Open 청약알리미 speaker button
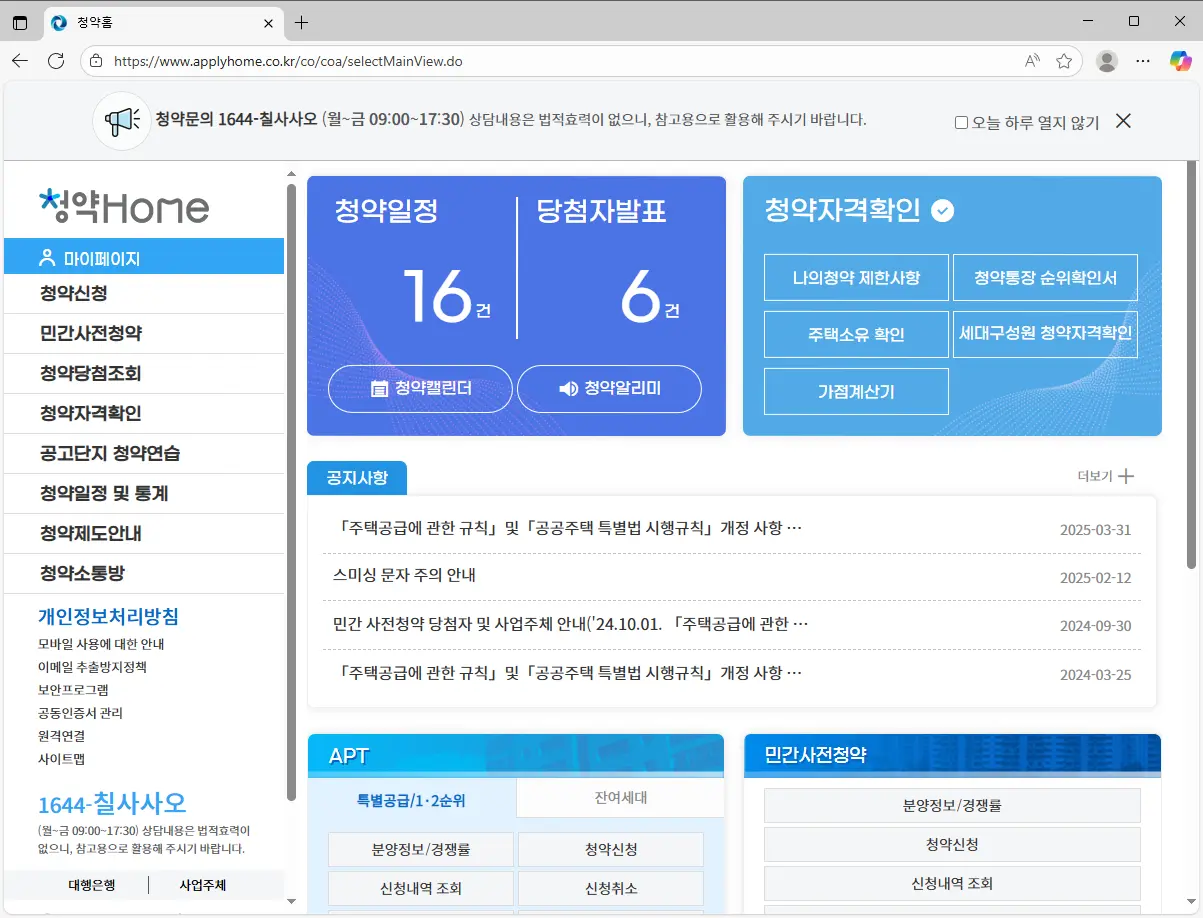This screenshot has height=918, width=1203. tap(609, 389)
